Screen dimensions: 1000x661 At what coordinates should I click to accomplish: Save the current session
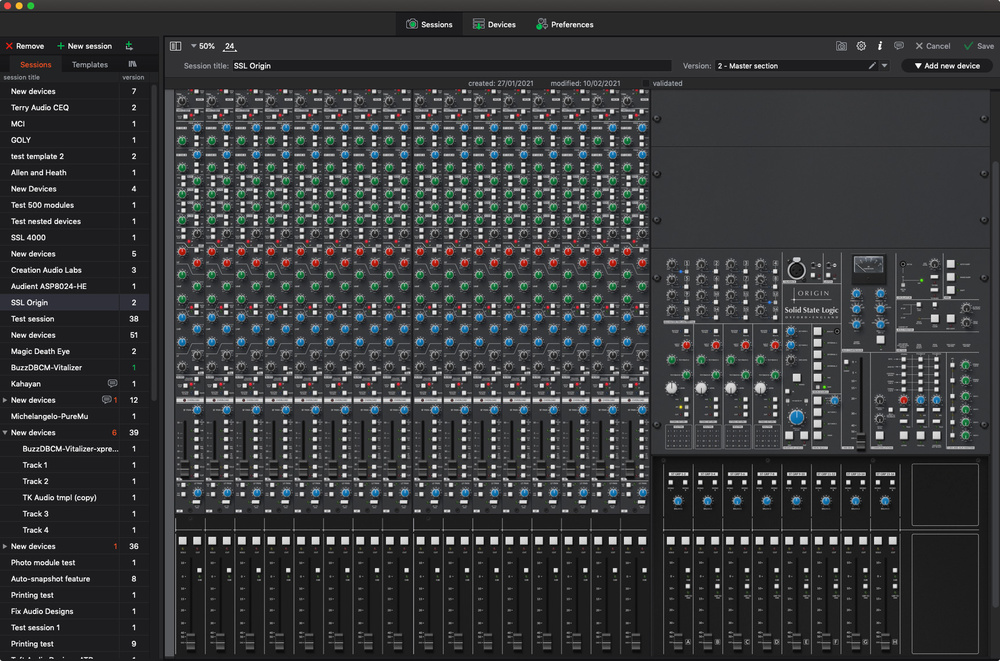978,46
